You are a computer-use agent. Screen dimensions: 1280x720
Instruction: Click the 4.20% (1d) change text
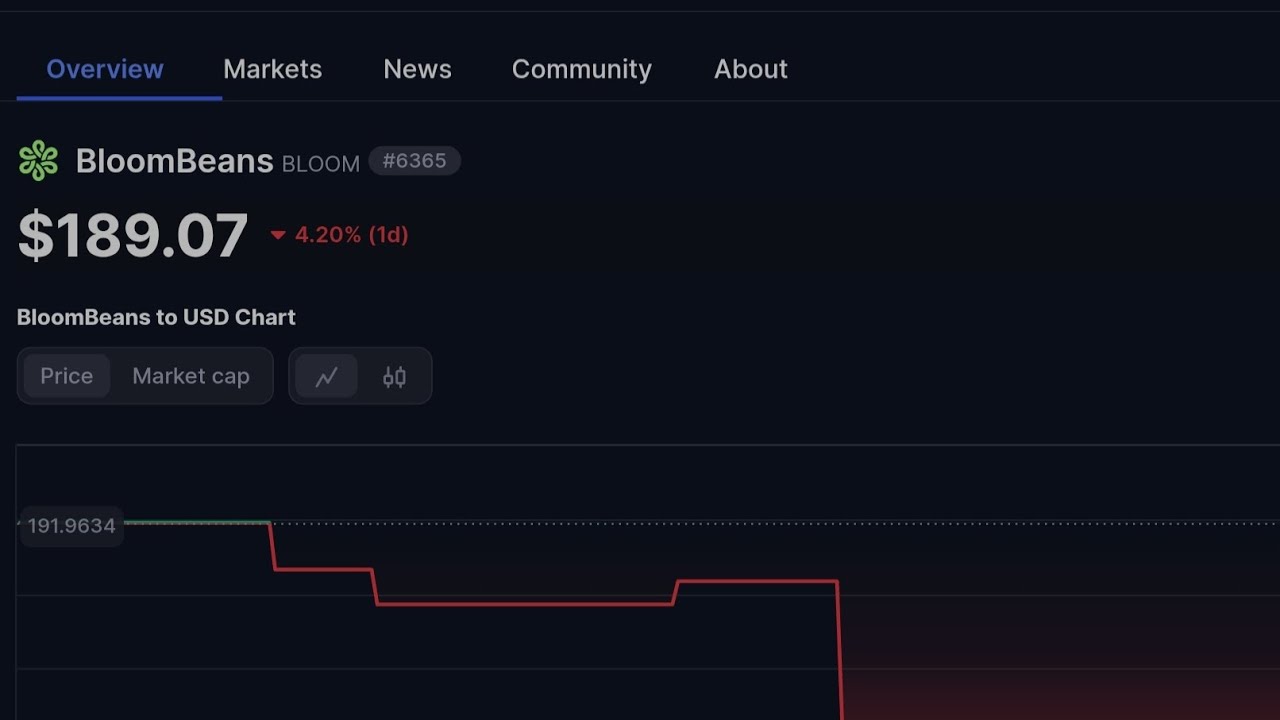coord(351,235)
